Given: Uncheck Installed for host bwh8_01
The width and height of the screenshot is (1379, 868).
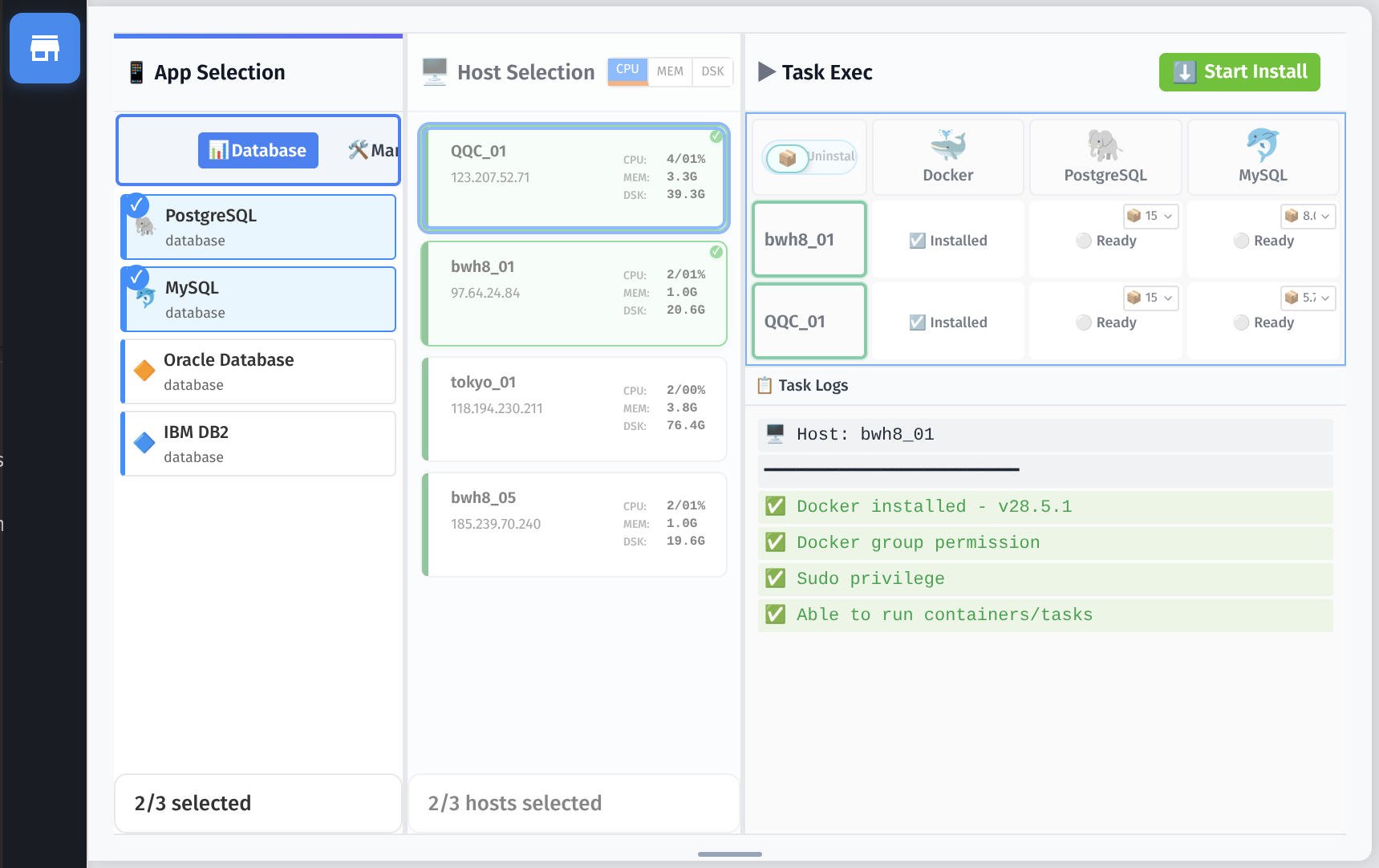Looking at the screenshot, I should (x=919, y=240).
